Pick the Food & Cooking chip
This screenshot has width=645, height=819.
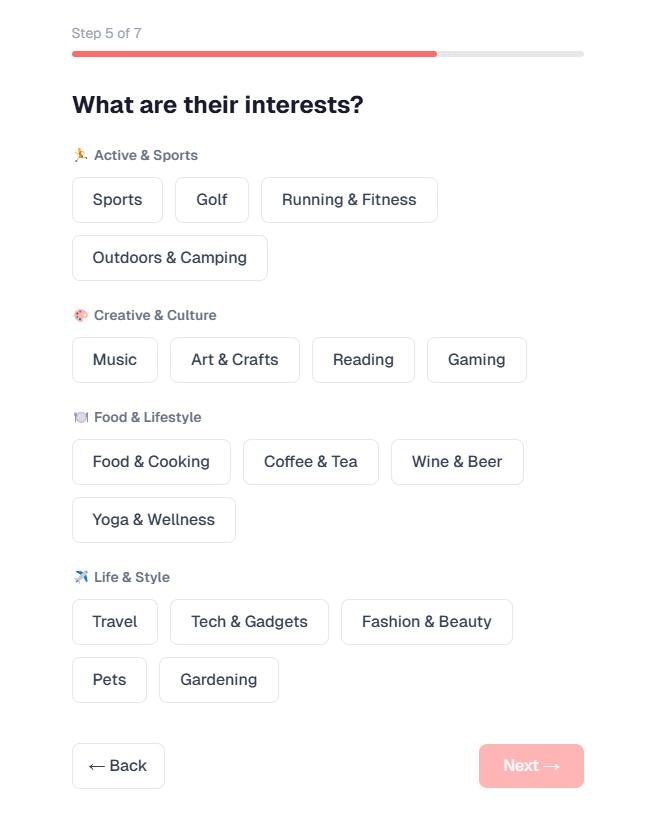tap(151, 462)
